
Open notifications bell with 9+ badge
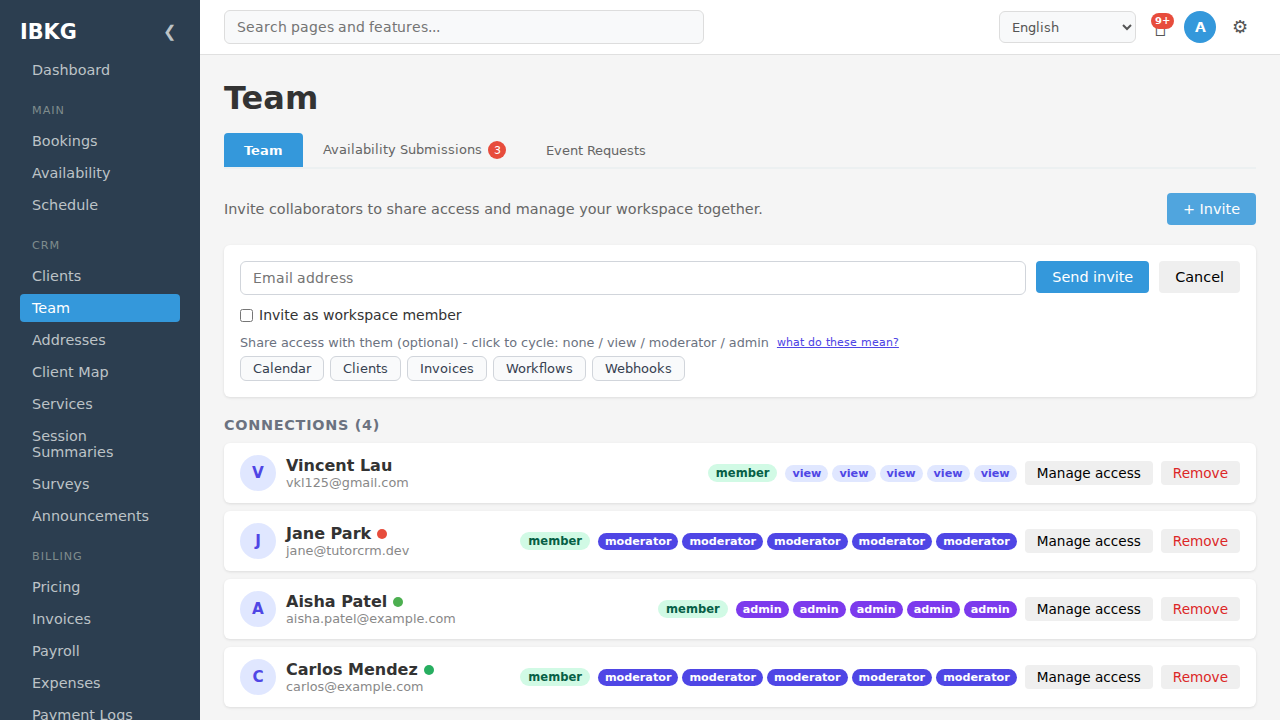(1160, 27)
